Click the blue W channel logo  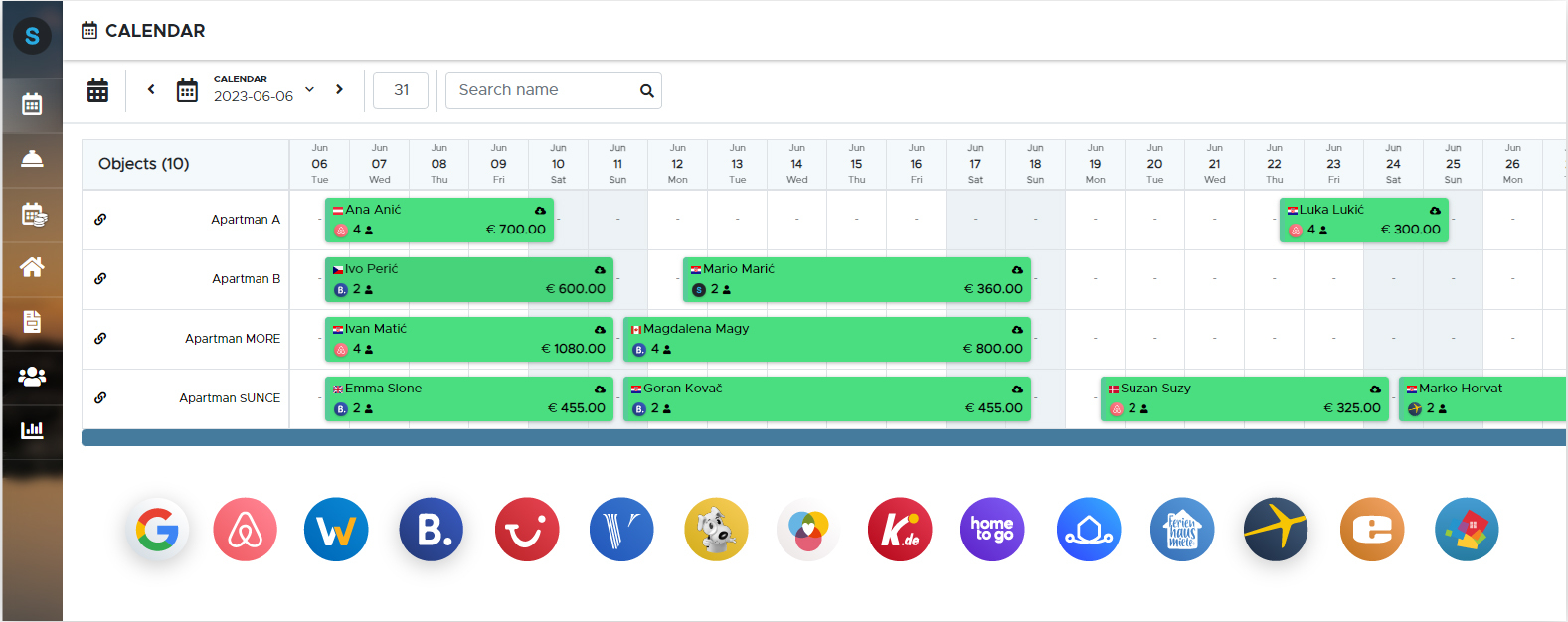336,530
